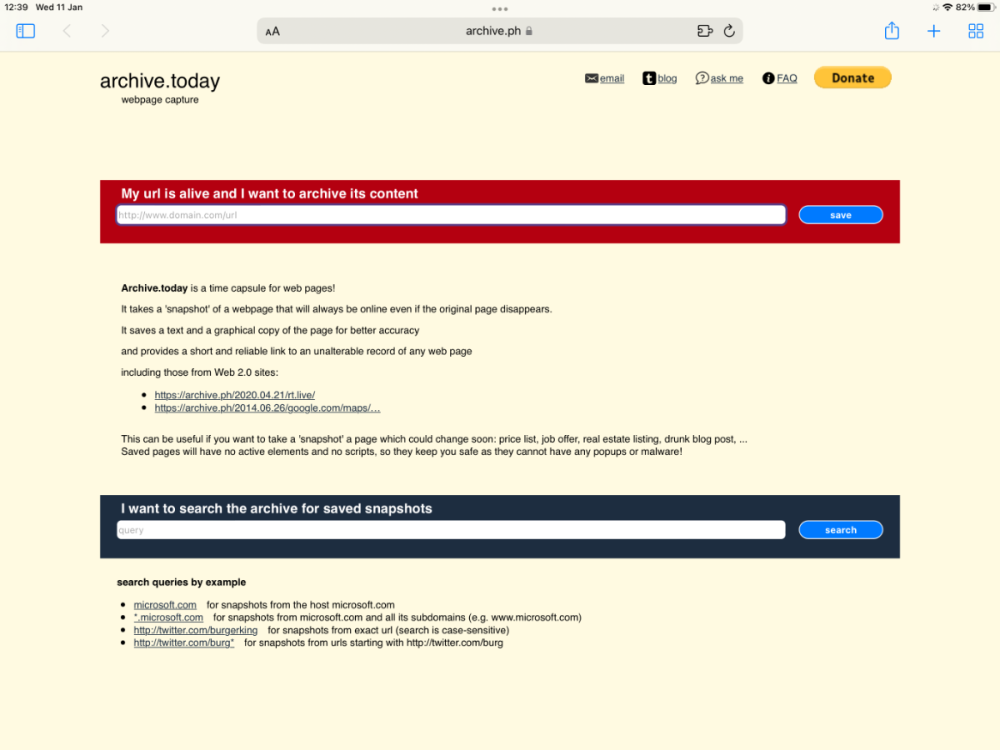Image resolution: width=1000 pixels, height=750 pixels.
Task: Open the AA page settings menu
Action: [x=271, y=31]
